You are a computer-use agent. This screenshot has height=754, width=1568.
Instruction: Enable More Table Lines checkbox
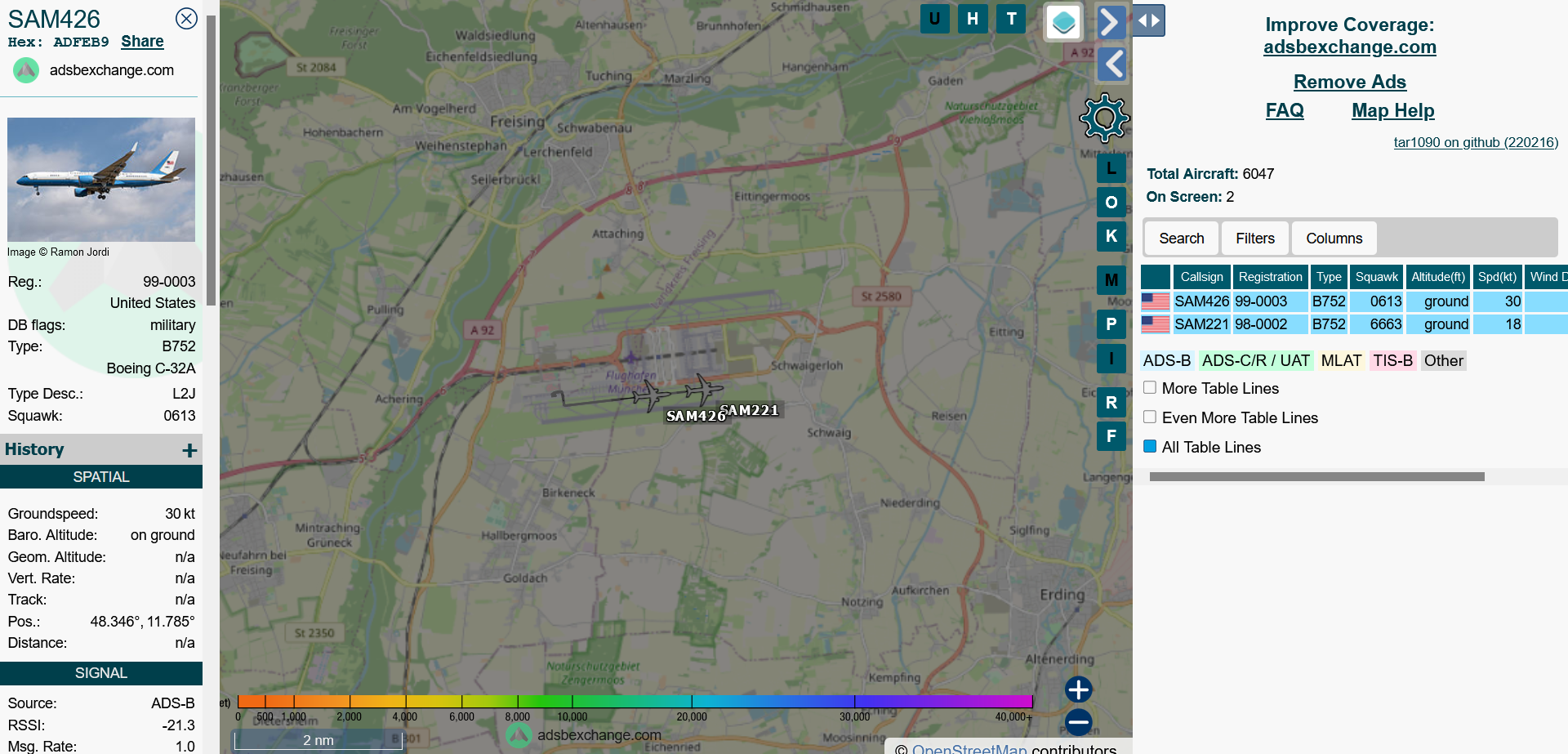coord(1150,387)
